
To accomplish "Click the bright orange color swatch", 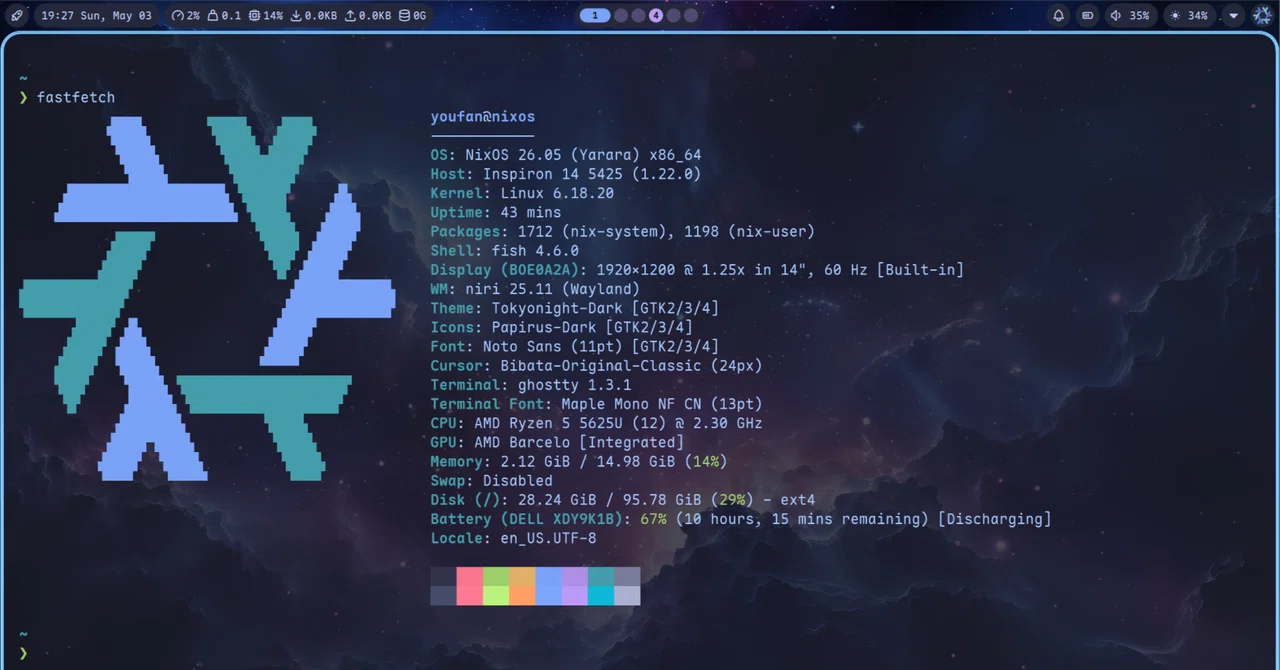I will point(522,595).
